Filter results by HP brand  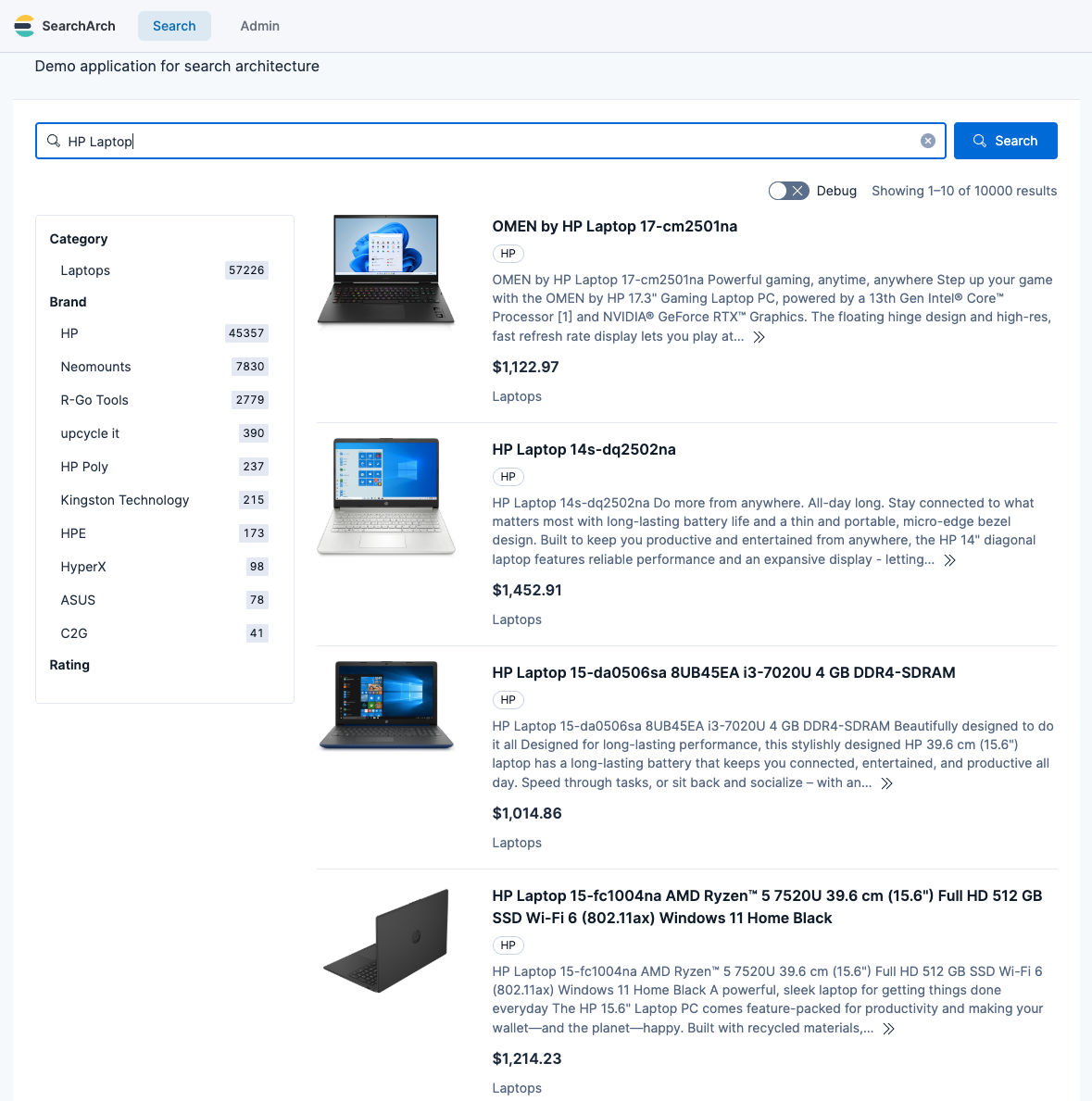(69, 333)
